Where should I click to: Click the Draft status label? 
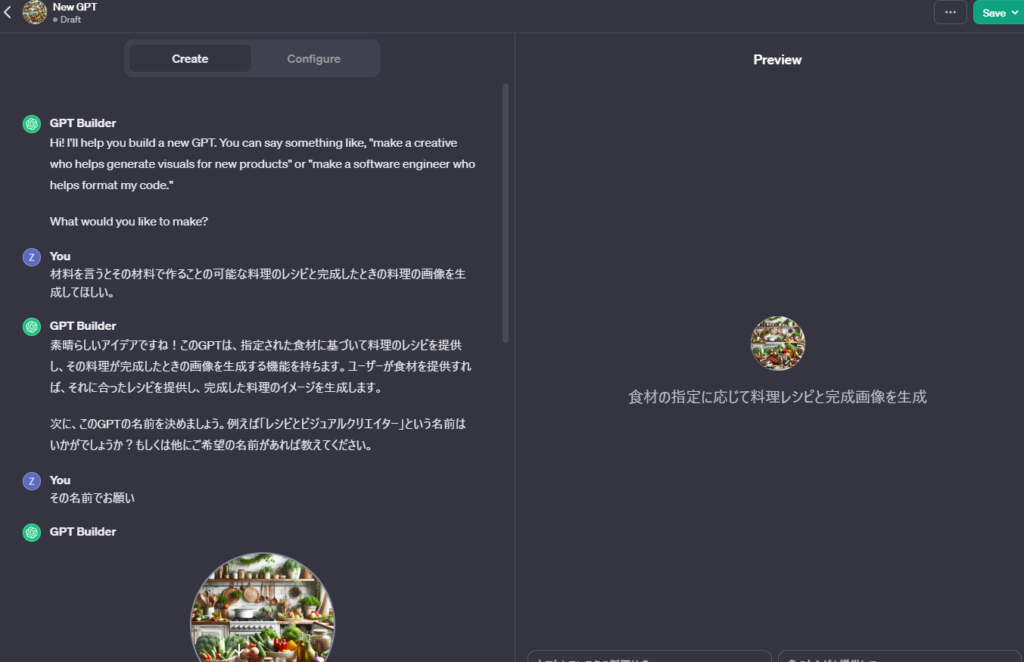click(70, 20)
